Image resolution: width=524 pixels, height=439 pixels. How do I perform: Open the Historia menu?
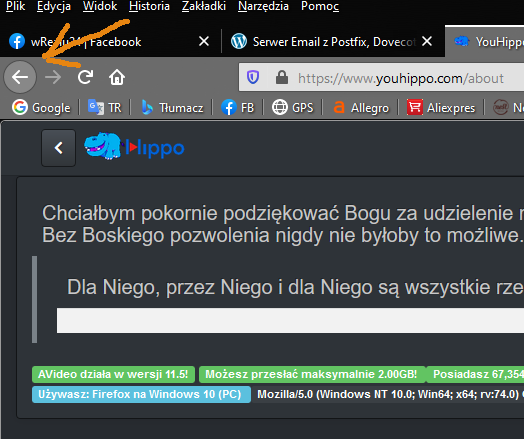(149, 6)
